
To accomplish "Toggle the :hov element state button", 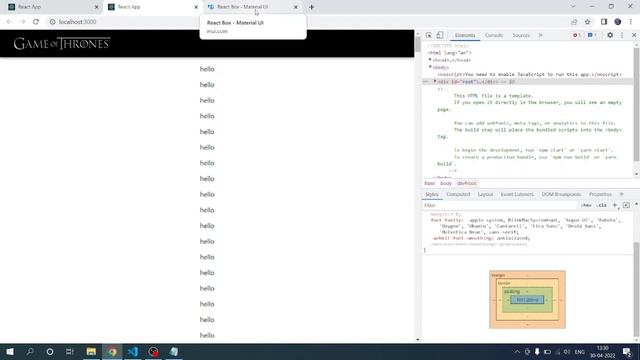I will 587,205.
